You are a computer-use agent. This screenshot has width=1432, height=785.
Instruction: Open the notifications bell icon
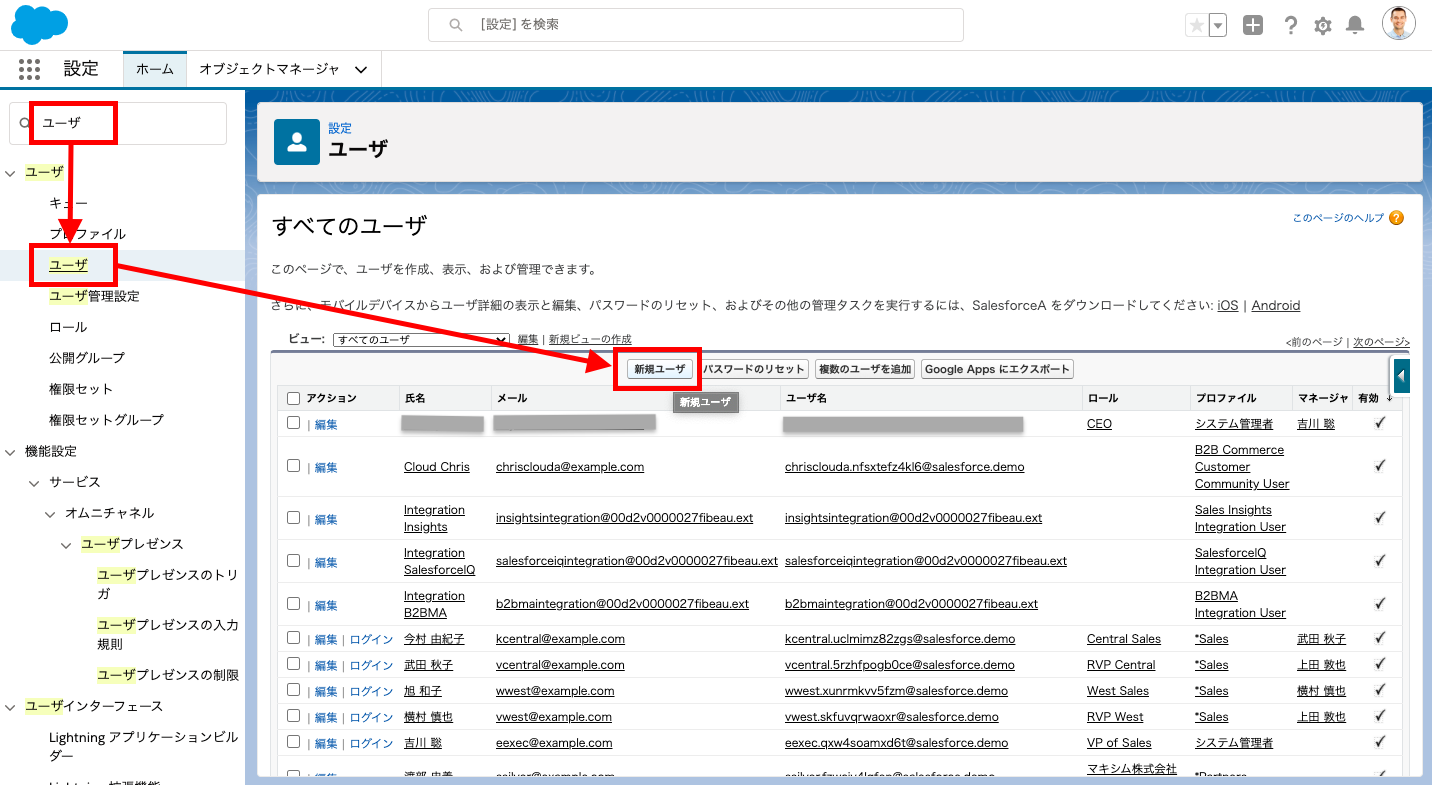(1355, 26)
